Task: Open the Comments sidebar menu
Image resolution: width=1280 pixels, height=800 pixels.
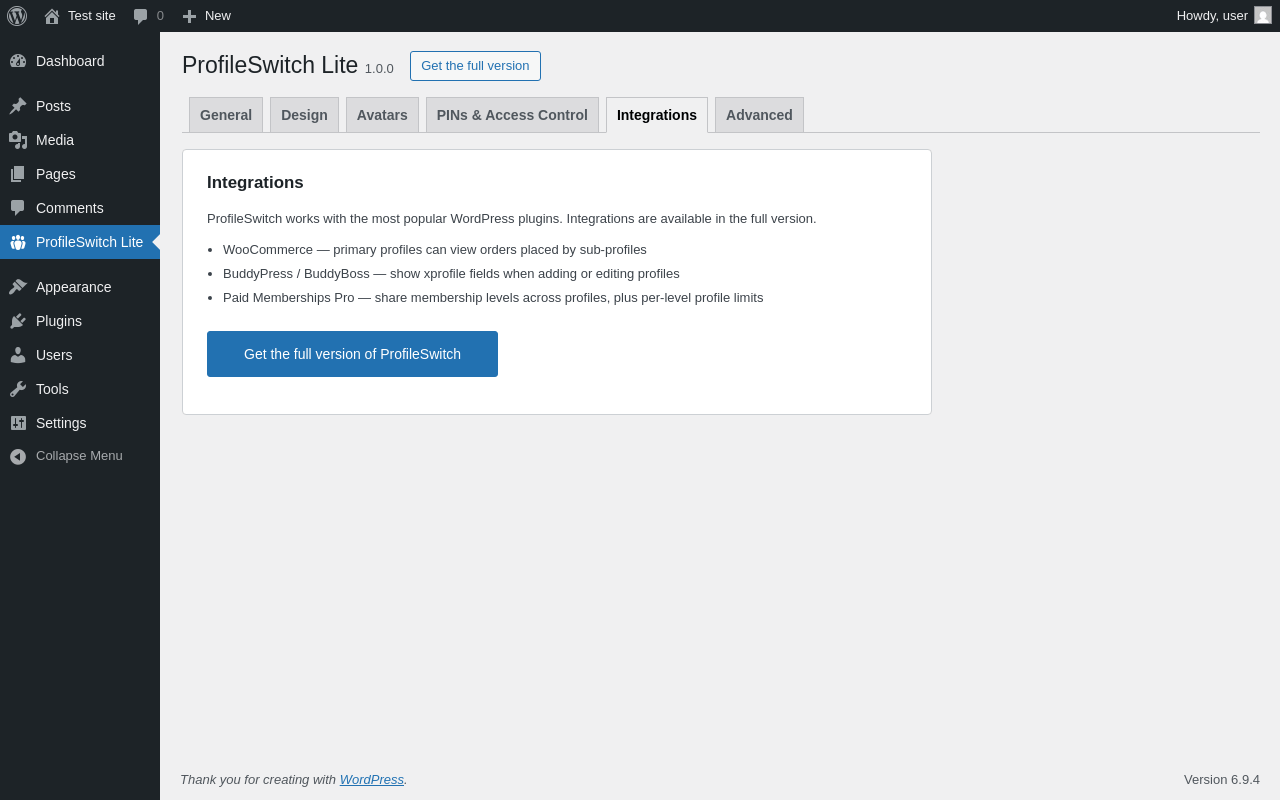Action: 80,208
